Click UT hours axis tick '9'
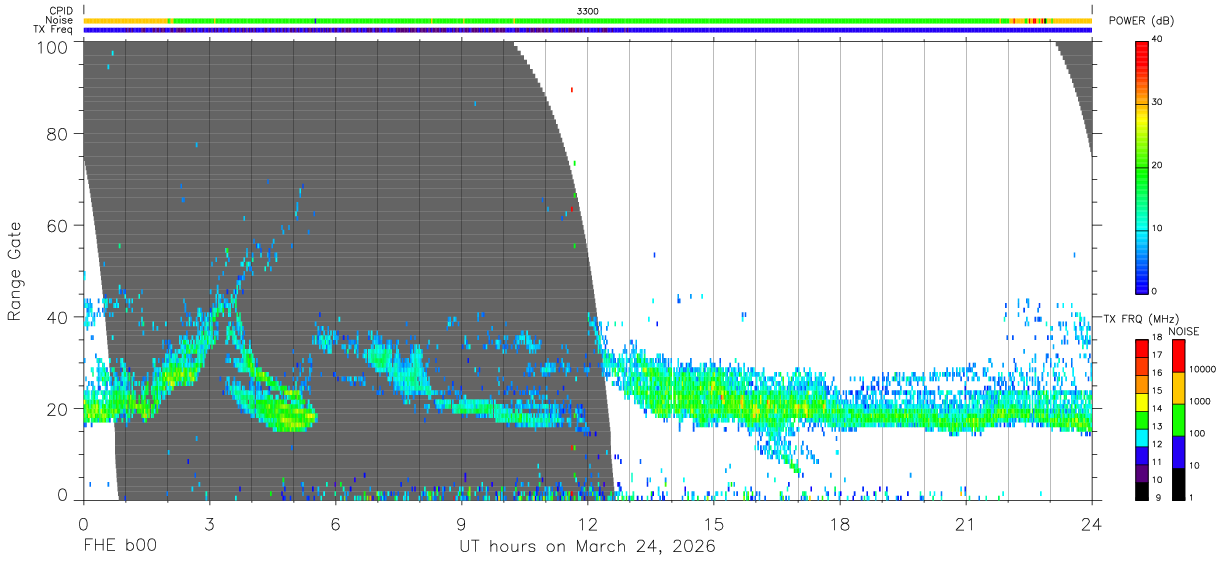1228x567 pixels. 461,523
